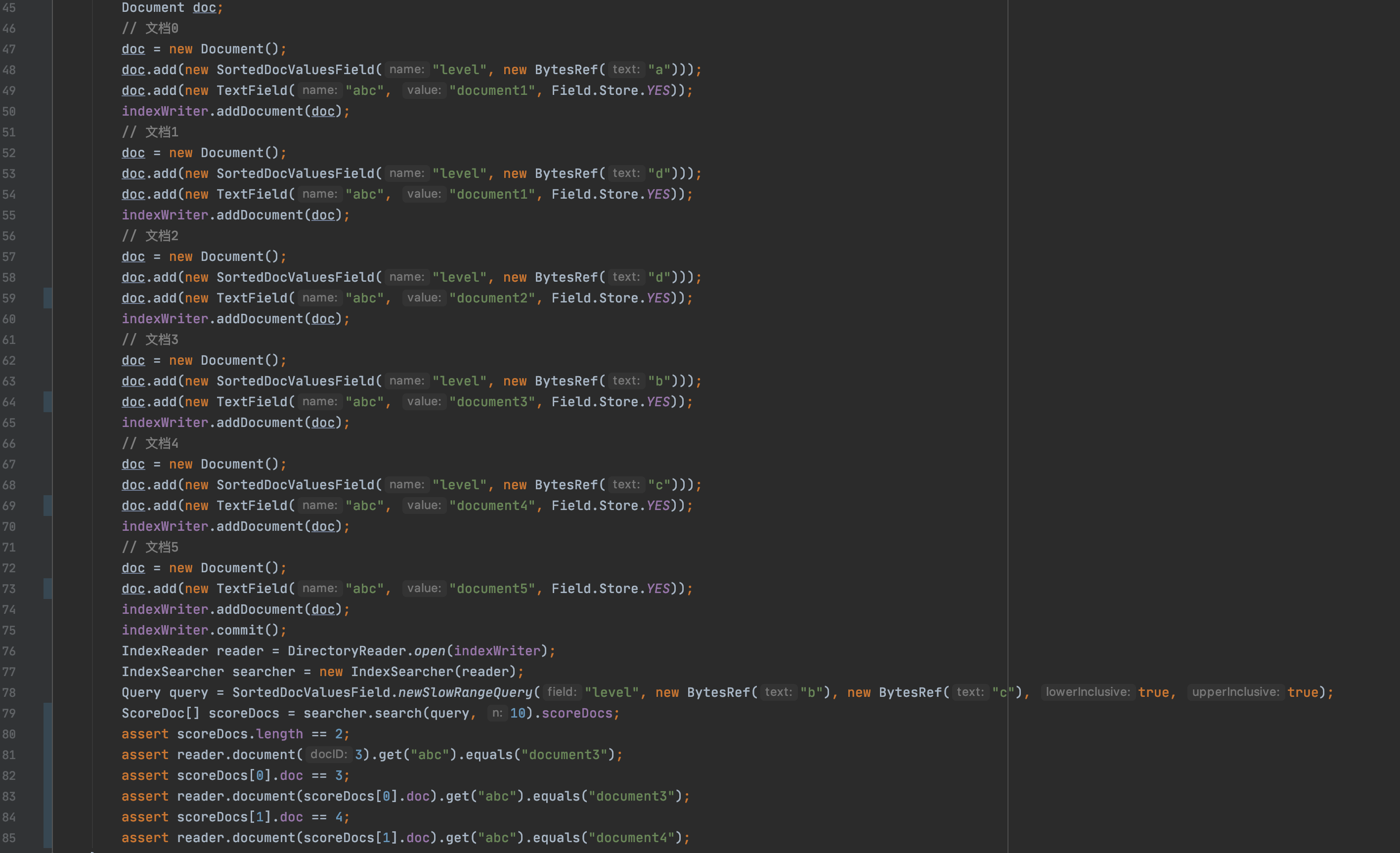1400x853 pixels.
Task: Click the comment "// 文档2"
Action: (x=150, y=236)
